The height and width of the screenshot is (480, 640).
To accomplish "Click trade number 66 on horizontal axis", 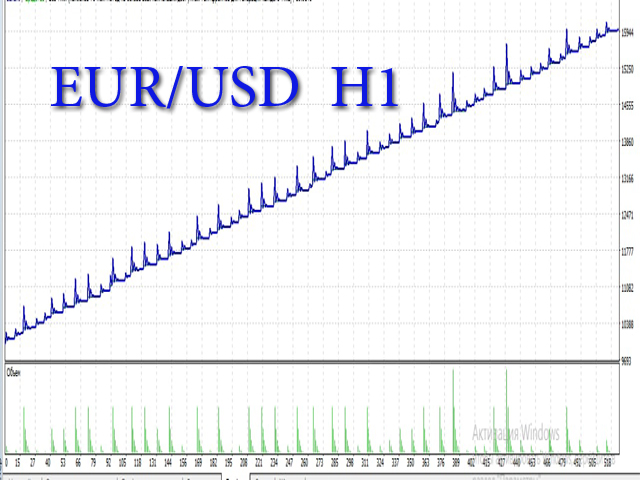I will (78, 463).
